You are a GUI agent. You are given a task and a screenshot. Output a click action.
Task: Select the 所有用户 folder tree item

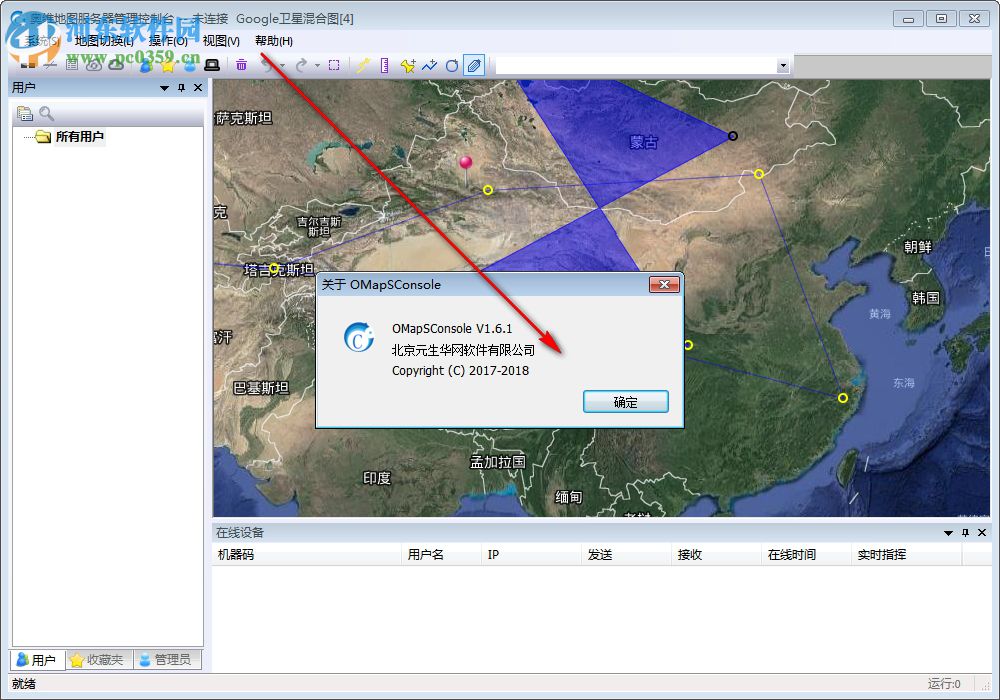coord(79,137)
